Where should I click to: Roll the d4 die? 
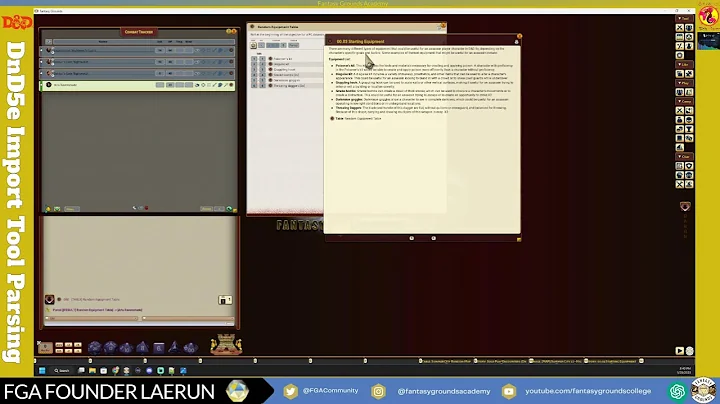[174, 348]
